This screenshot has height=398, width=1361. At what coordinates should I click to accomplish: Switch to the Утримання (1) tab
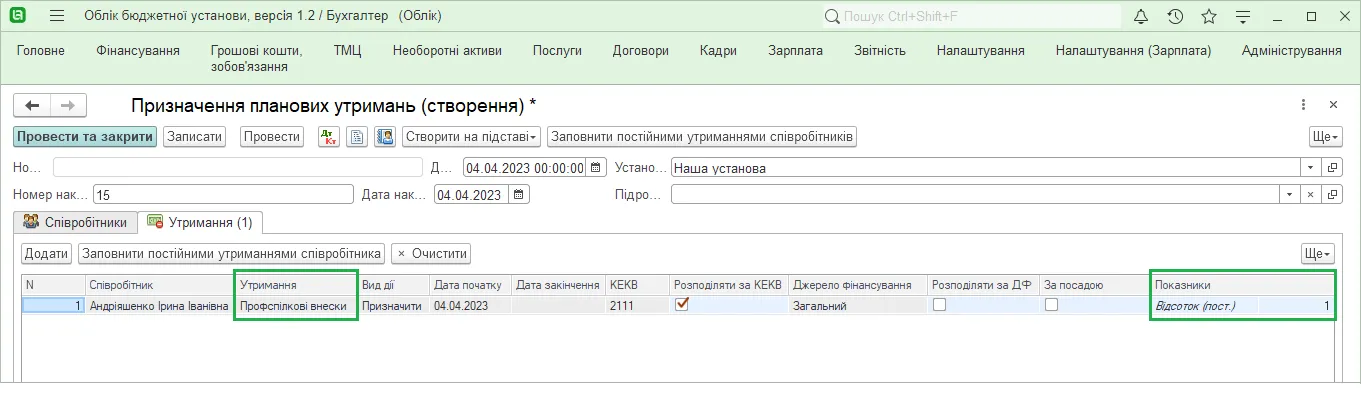(x=199, y=222)
